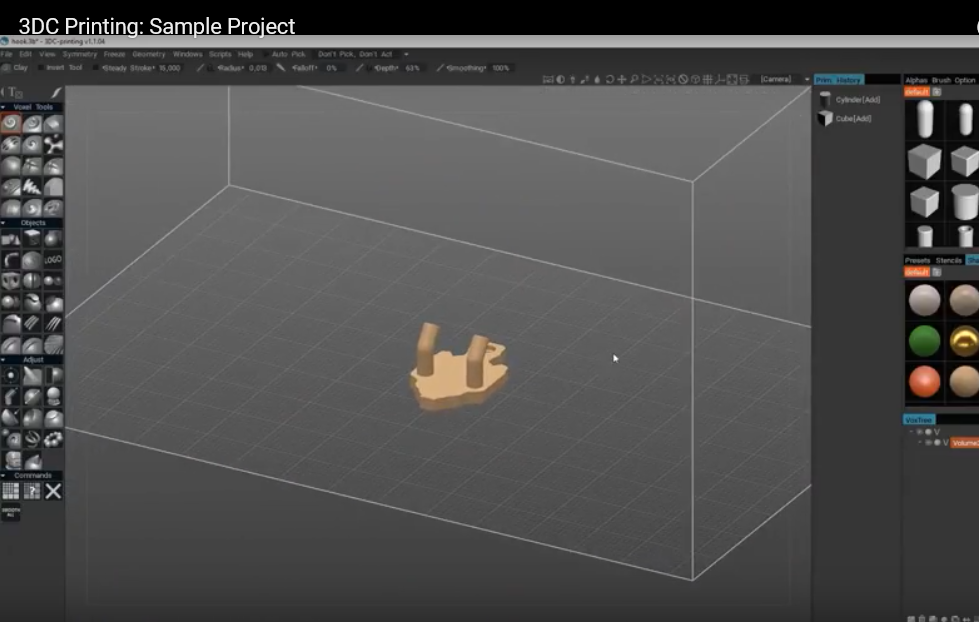Open the grid layout command icon
The height and width of the screenshot is (622, 979).
11,491
